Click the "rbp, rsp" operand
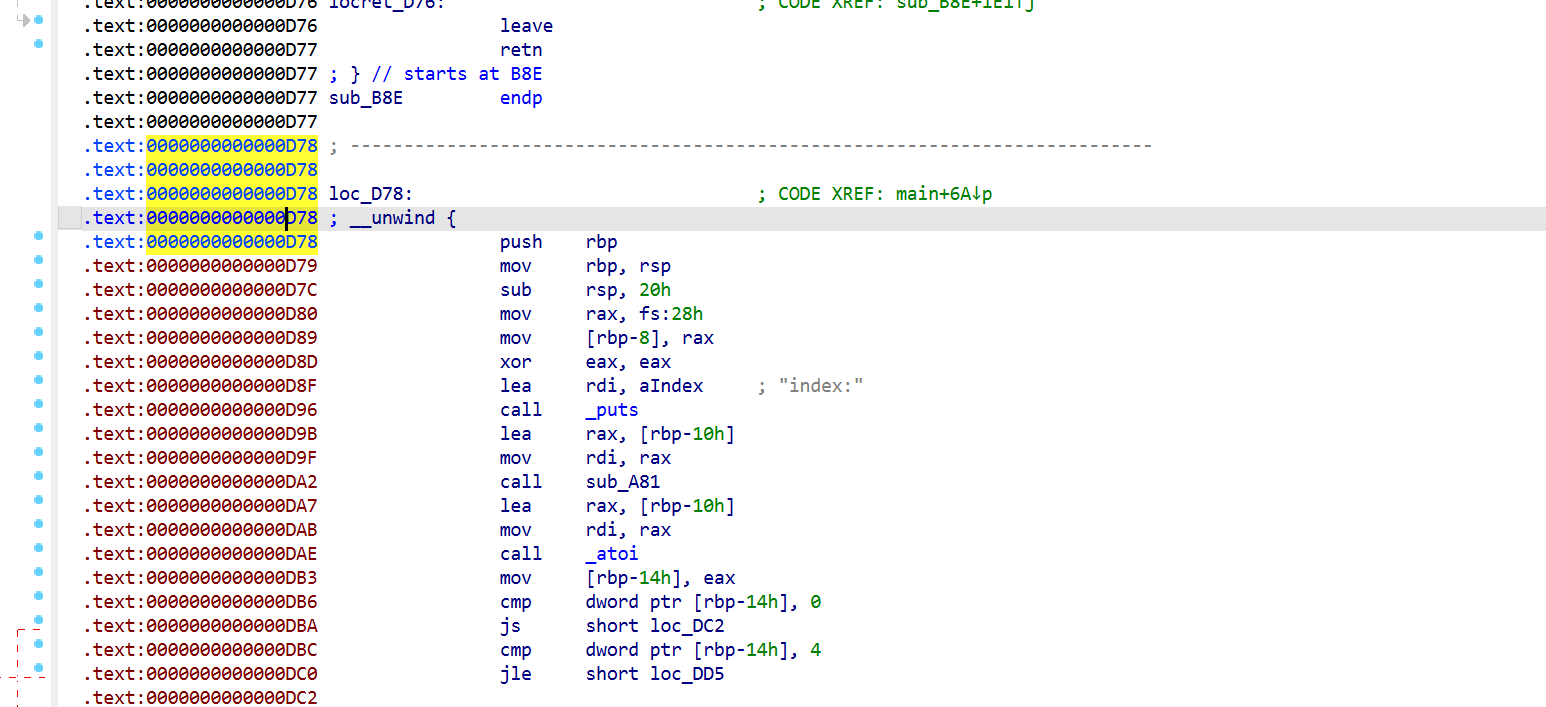 click(628, 266)
